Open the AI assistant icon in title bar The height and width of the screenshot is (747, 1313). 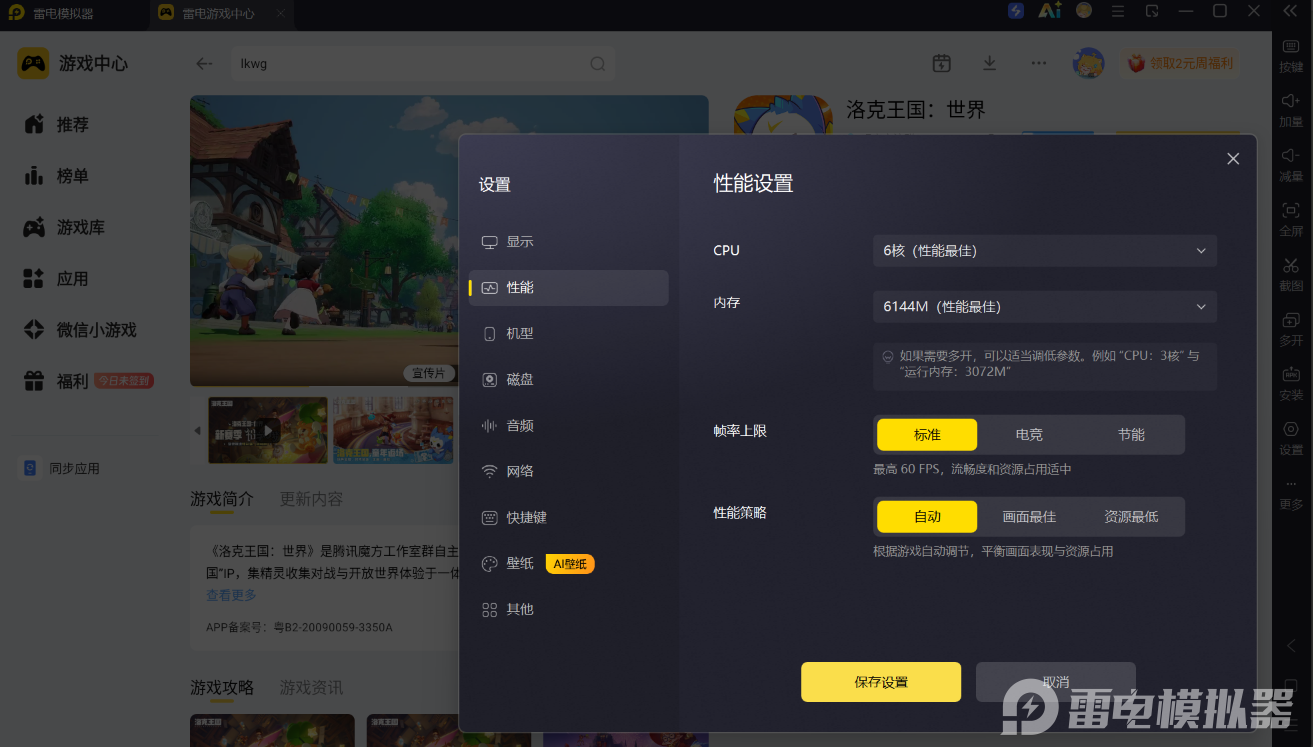click(1049, 11)
